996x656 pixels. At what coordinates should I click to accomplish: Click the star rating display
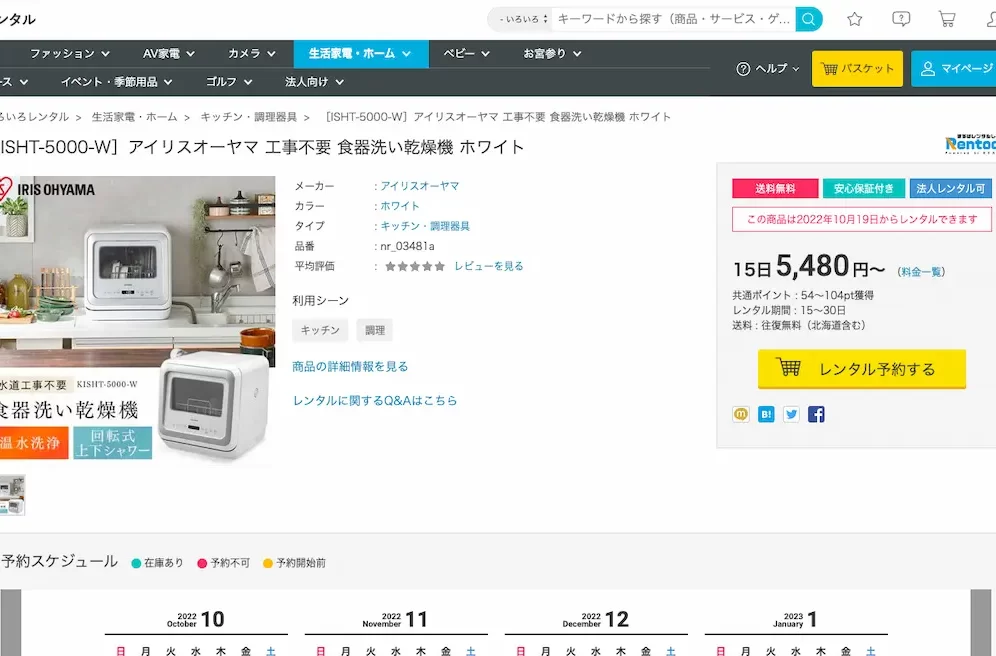[x=415, y=266]
